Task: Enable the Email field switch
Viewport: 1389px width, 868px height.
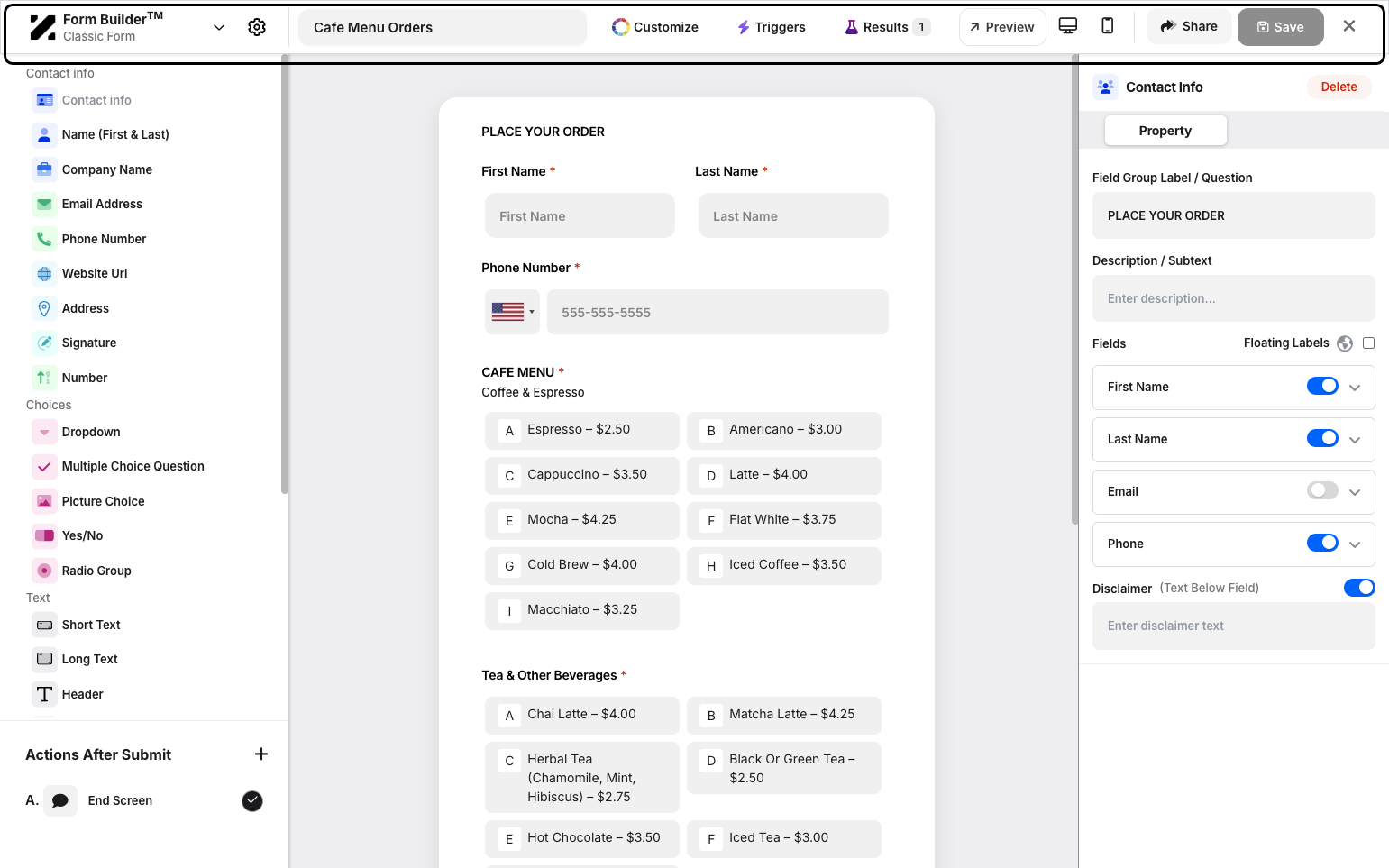Action: [1322, 490]
